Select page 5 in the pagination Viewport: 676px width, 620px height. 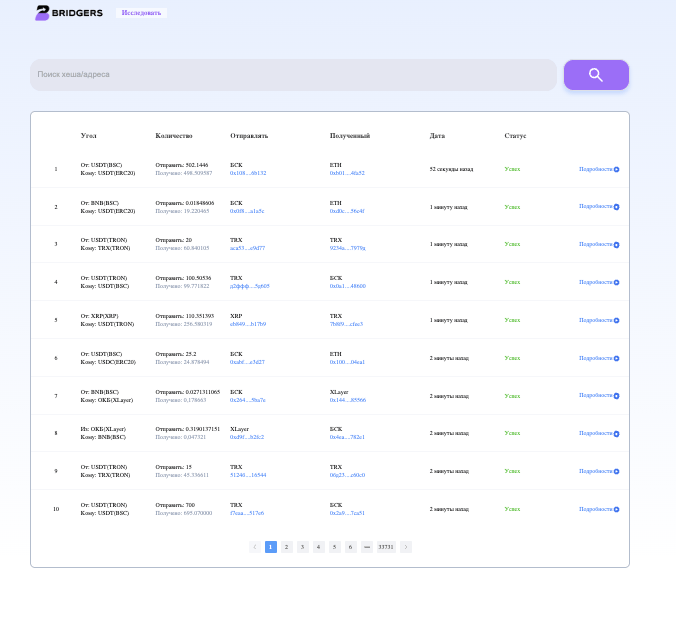(x=334, y=547)
